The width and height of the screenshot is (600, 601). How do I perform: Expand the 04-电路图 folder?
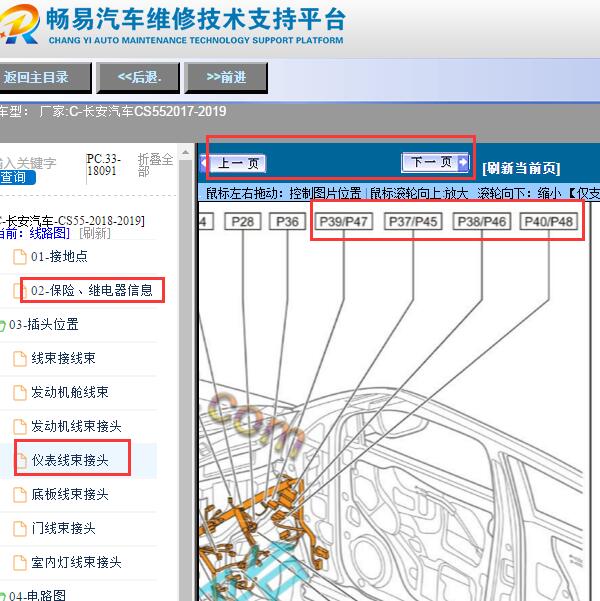pos(37,595)
